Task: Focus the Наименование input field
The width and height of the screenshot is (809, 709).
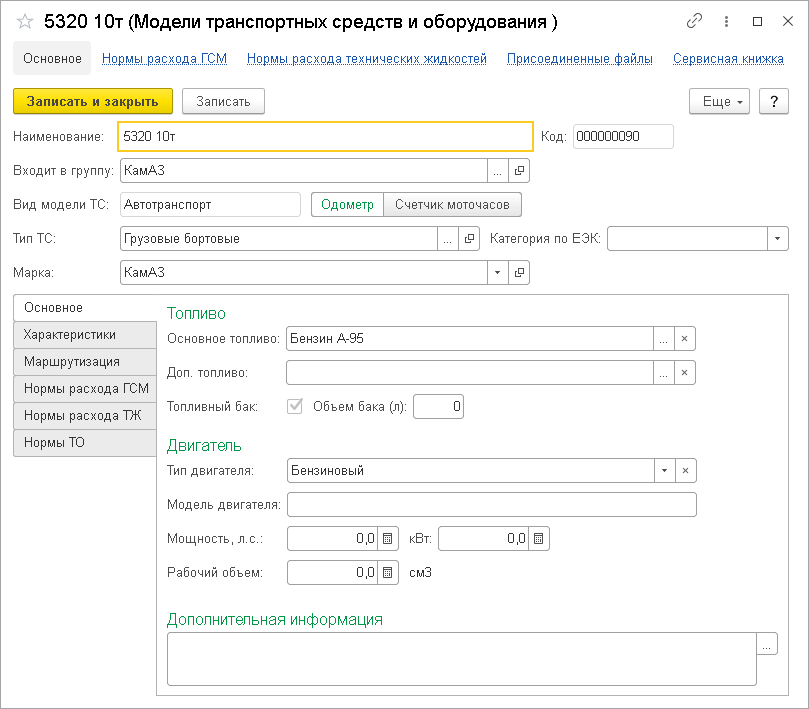Action: [x=325, y=137]
